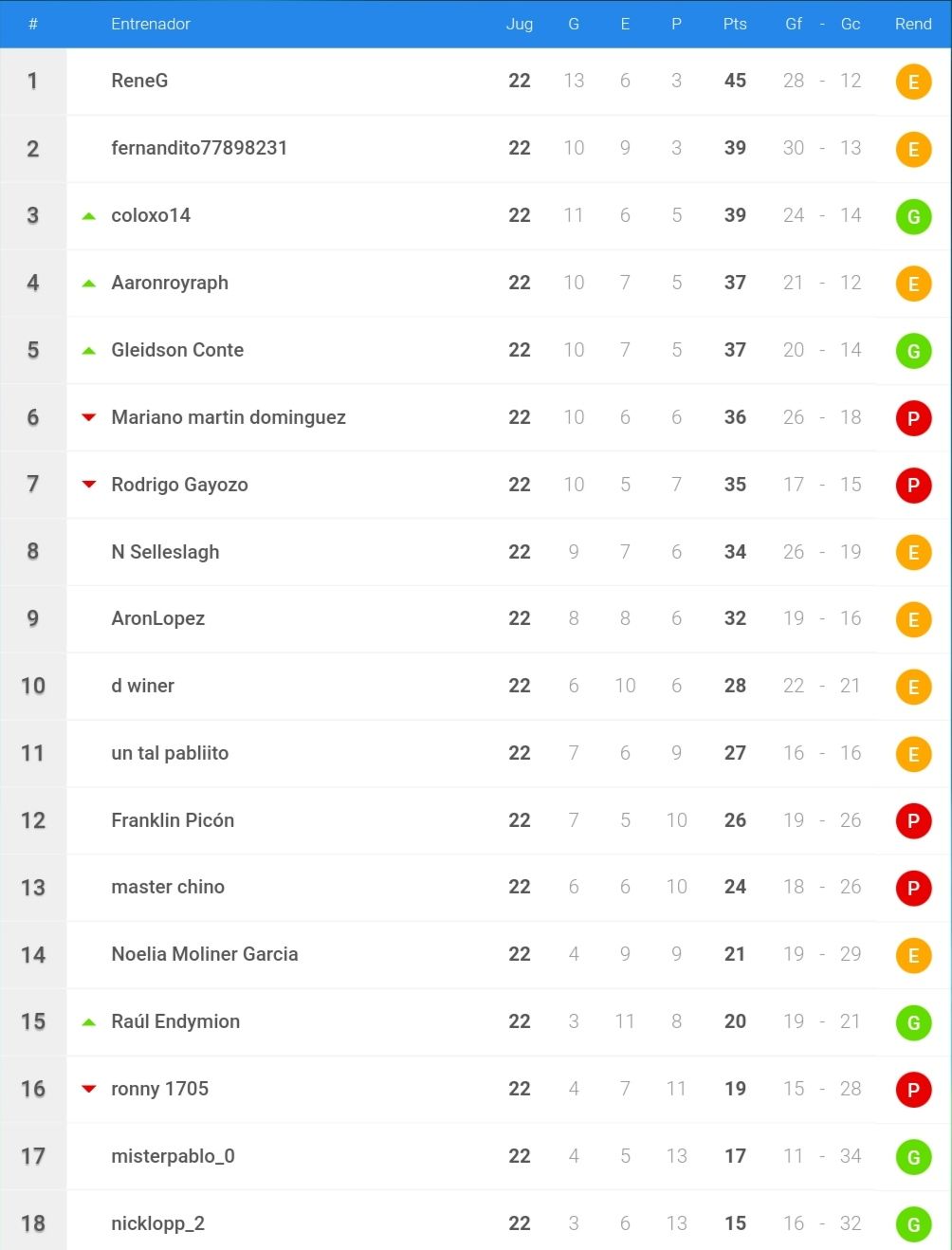Click the Entrenador column header
952x1250 pixels.
pyautogui.click(x=151, y=24)
